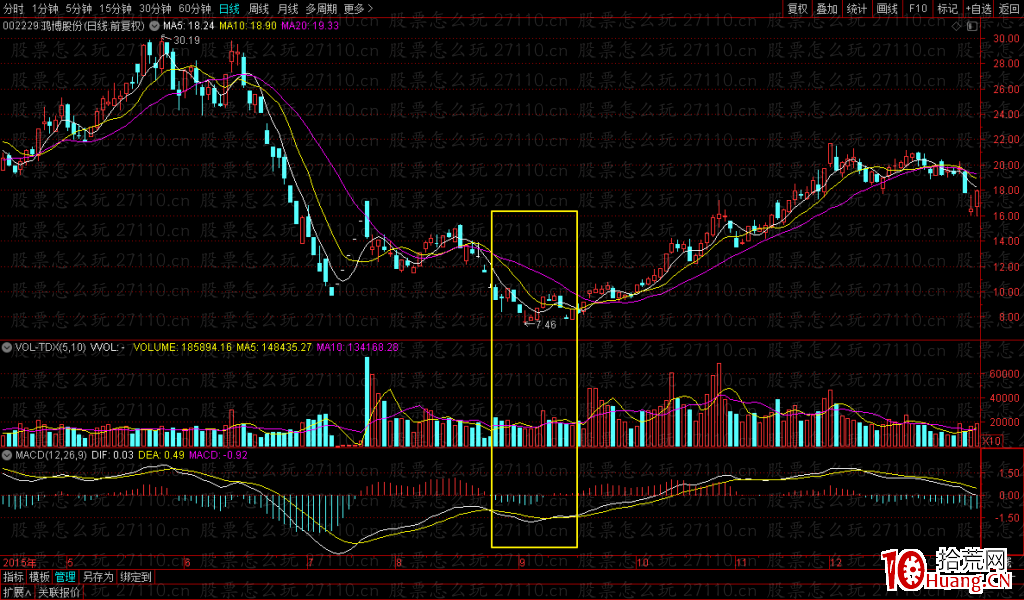Switch to 月线 monthly chart
The width and height of the screenshot is (1024, 600).
[x=287, y=8]
